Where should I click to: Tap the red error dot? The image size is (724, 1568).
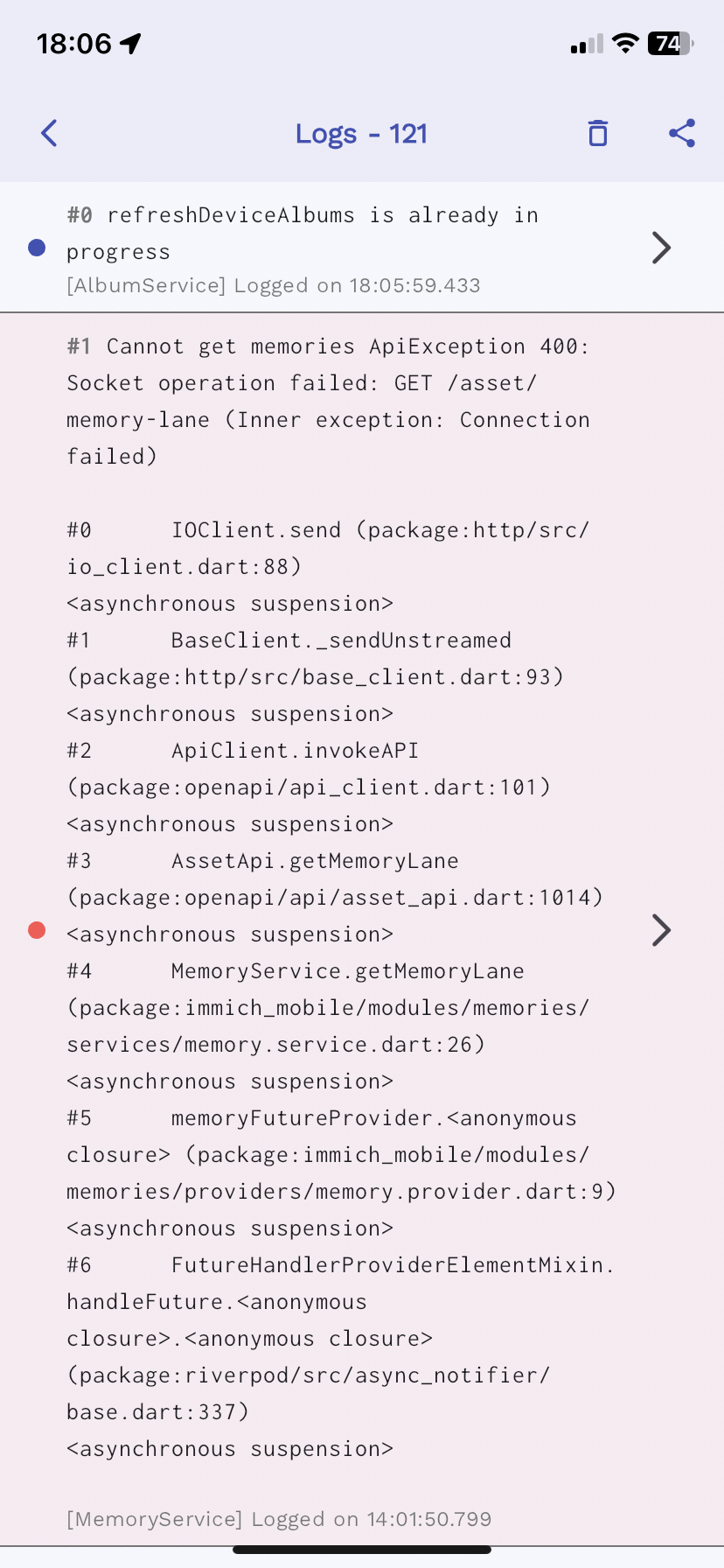[x=37, y=930]
